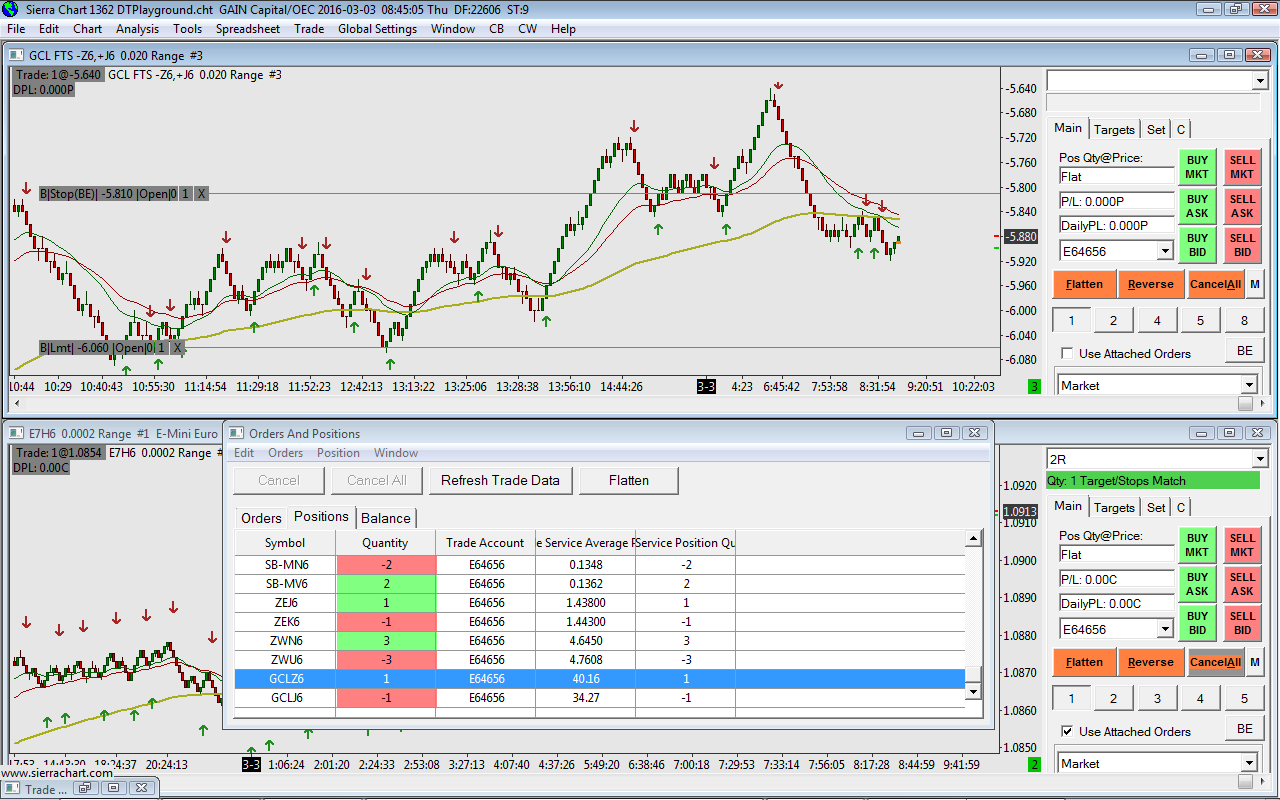This screenshot has width=1280, height=800.
Task: Expand the E64656 account dropdown on GCL chart
Action: coord(1165,252)
